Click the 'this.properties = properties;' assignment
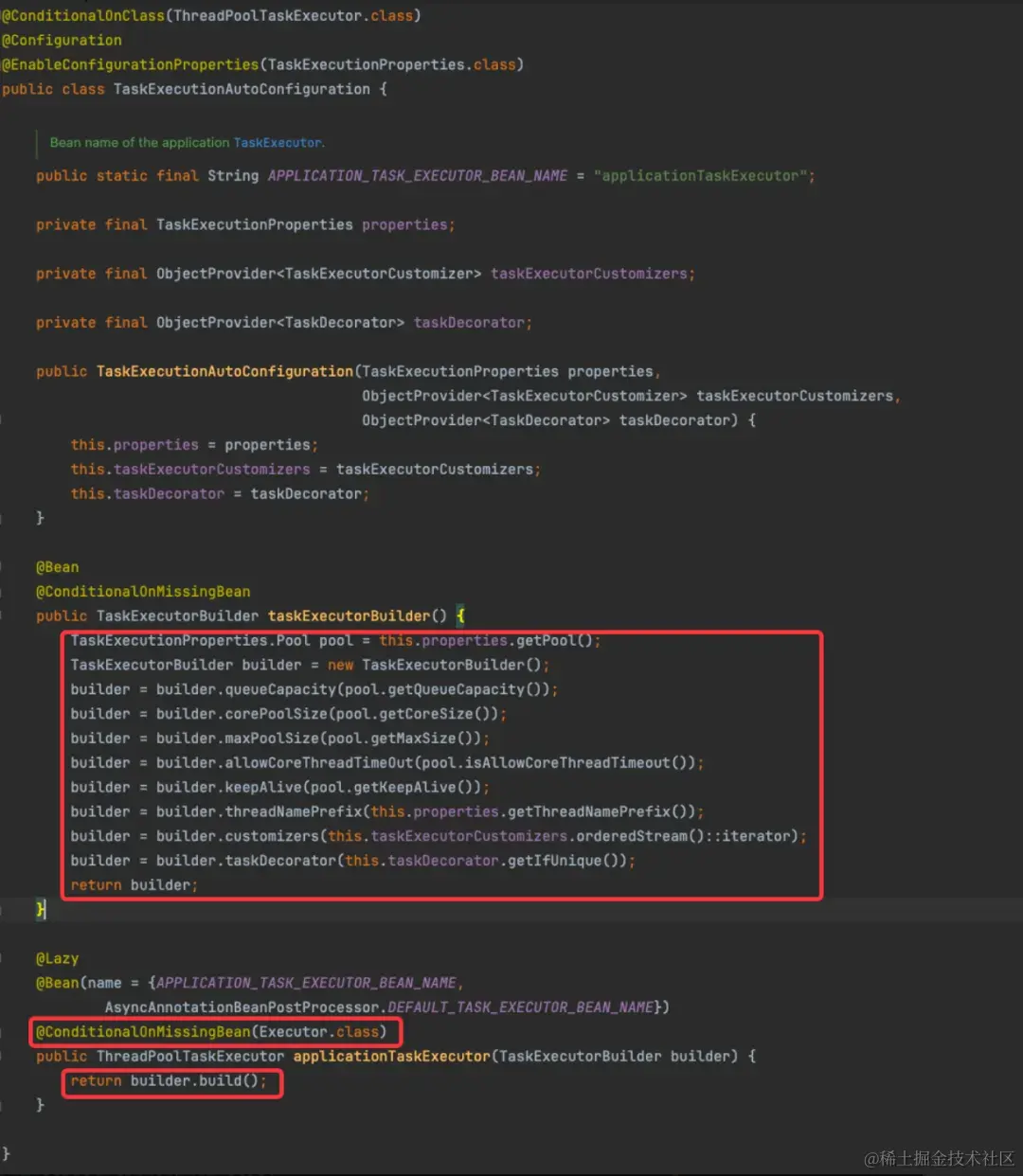The height and width of the screenshot is (1176, 1023). pos(194,445)
